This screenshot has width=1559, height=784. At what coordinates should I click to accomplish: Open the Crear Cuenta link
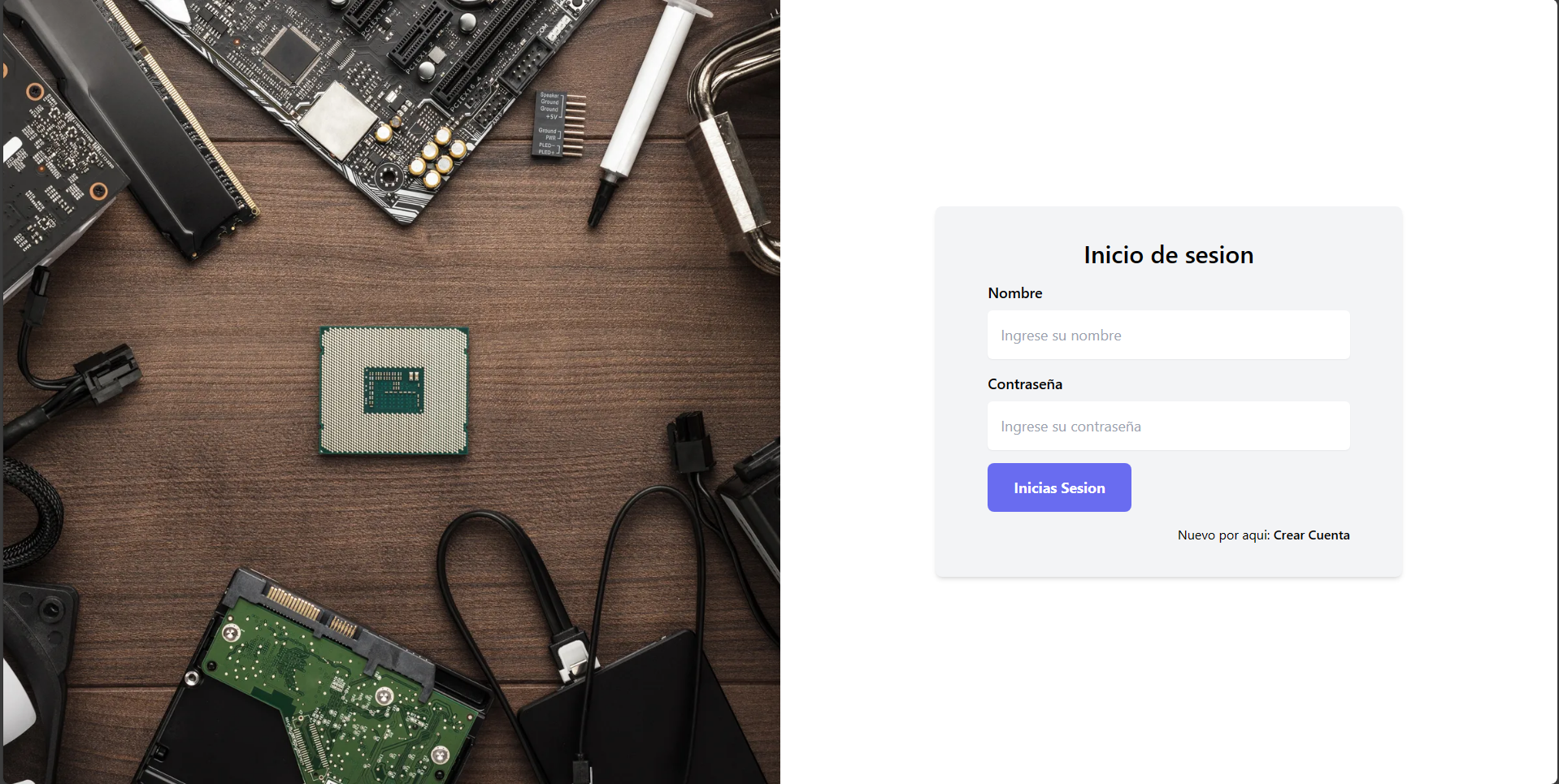[x=1311, y=535]
